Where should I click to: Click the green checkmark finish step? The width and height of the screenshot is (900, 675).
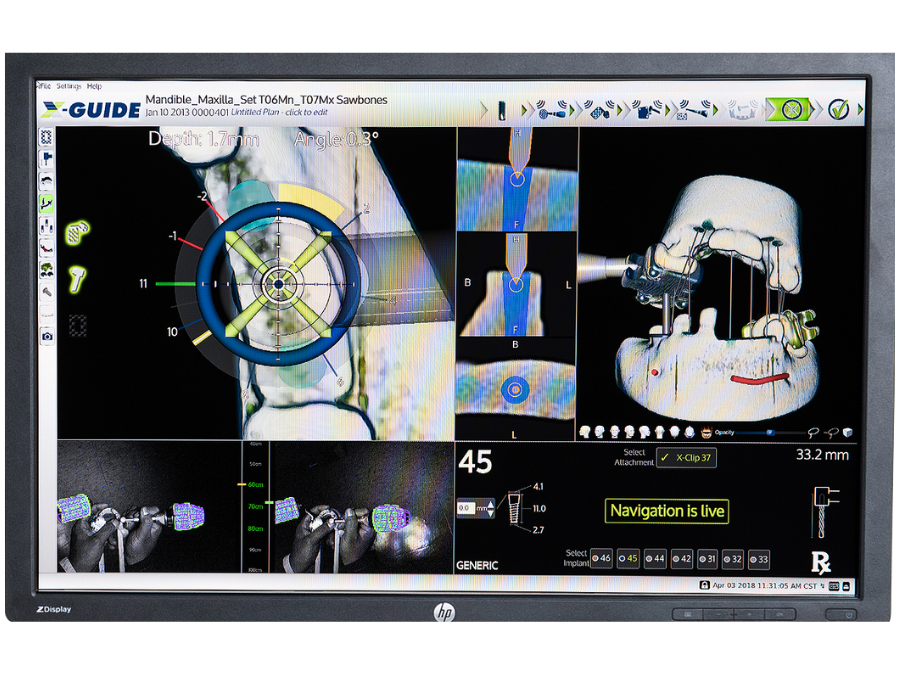(839, 109)
